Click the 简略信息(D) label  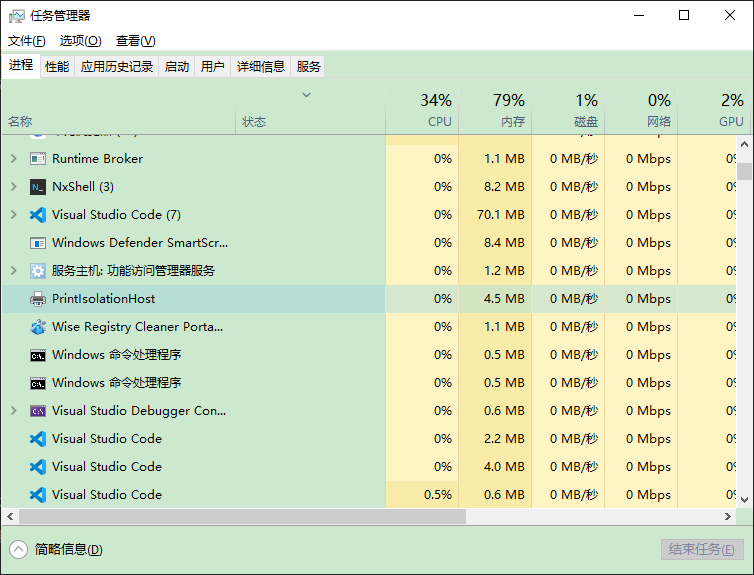pyautogui.click(x=68, y=550)
